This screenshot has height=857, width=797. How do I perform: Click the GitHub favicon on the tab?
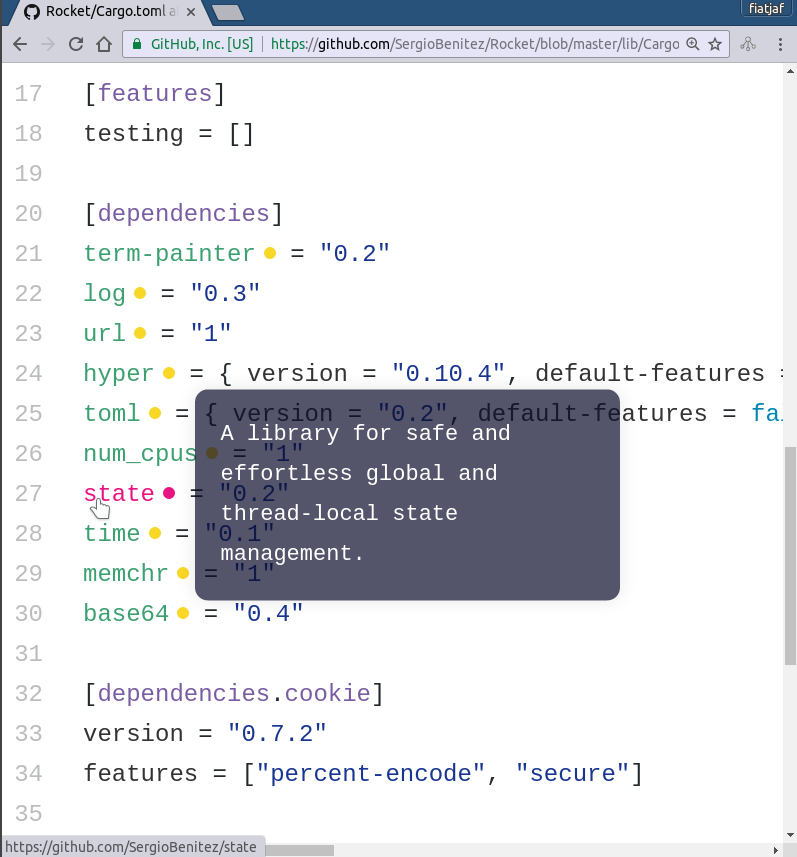[32, 12]
